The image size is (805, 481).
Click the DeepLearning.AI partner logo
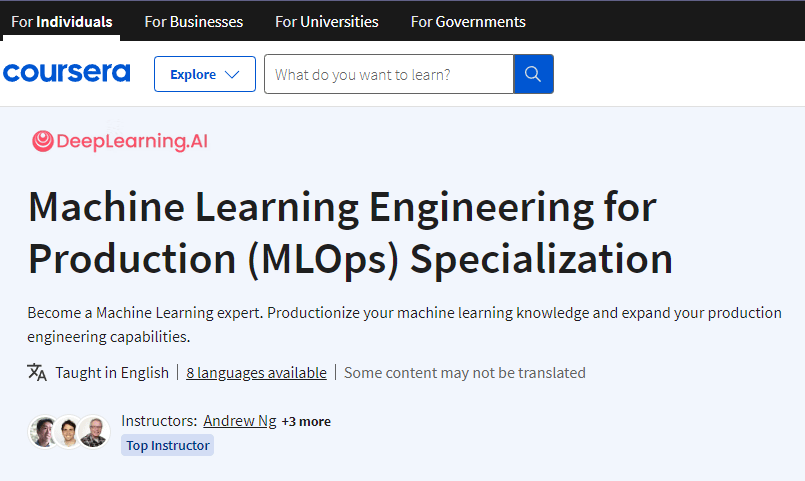(120, 141)
